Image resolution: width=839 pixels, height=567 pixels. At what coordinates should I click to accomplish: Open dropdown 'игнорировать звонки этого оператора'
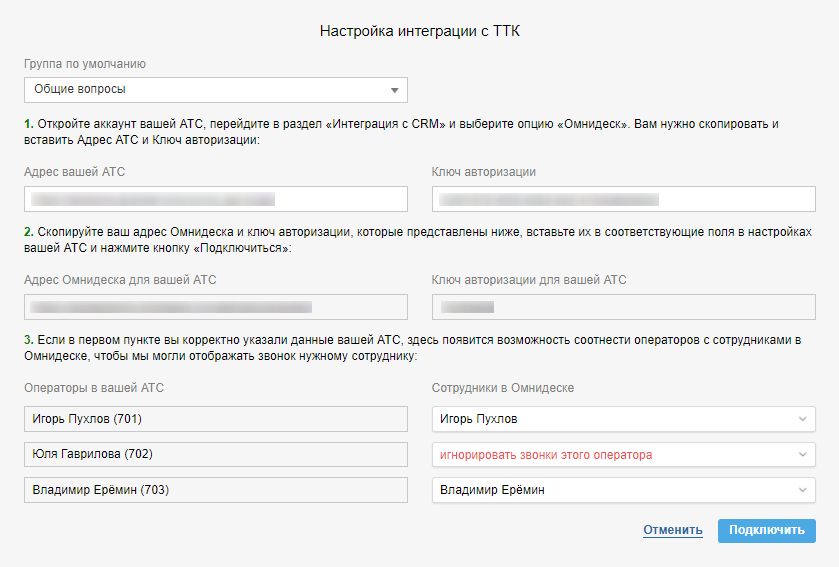(623, 455)
